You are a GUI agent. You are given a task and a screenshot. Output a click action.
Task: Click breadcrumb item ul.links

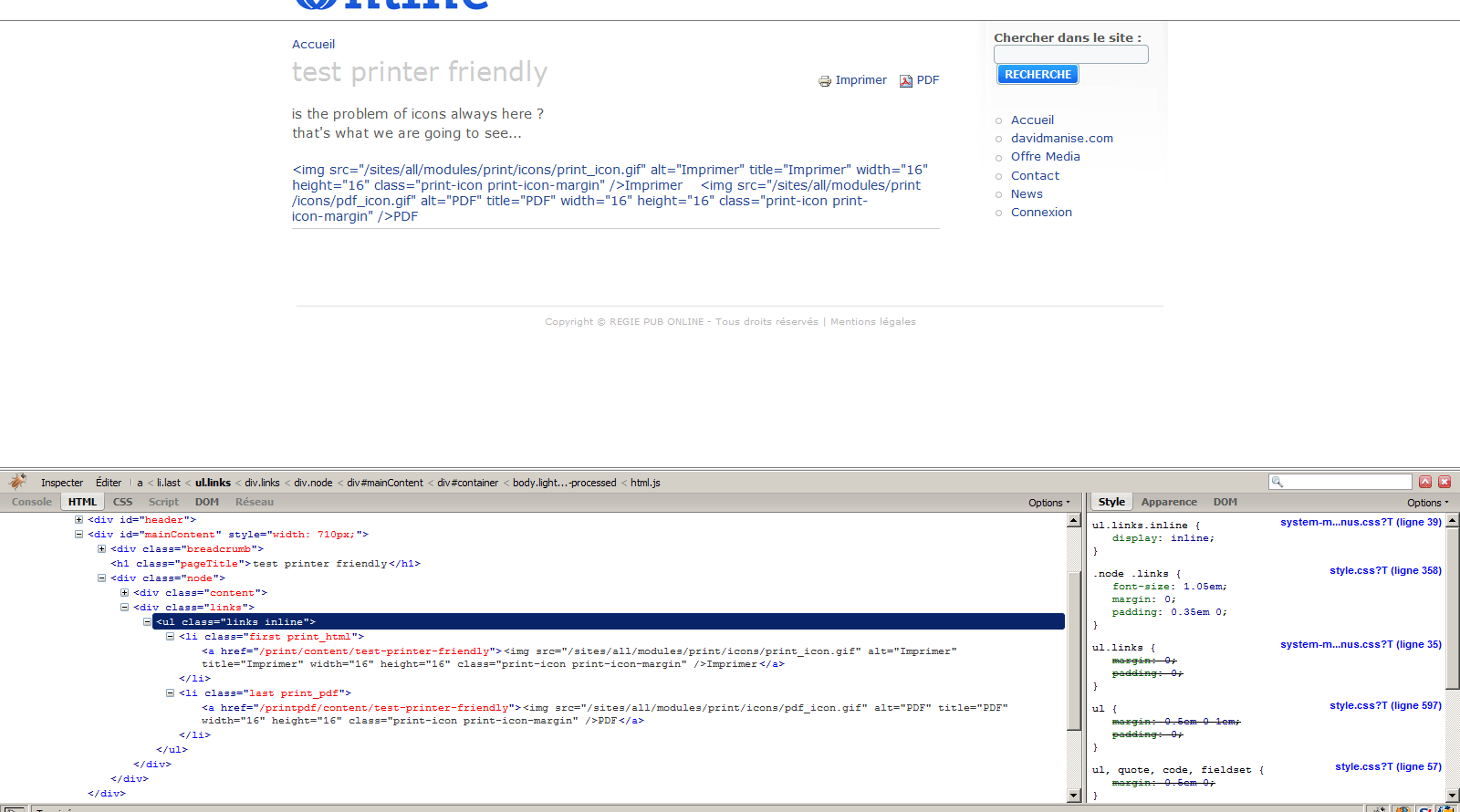click(x=213, y=483)
